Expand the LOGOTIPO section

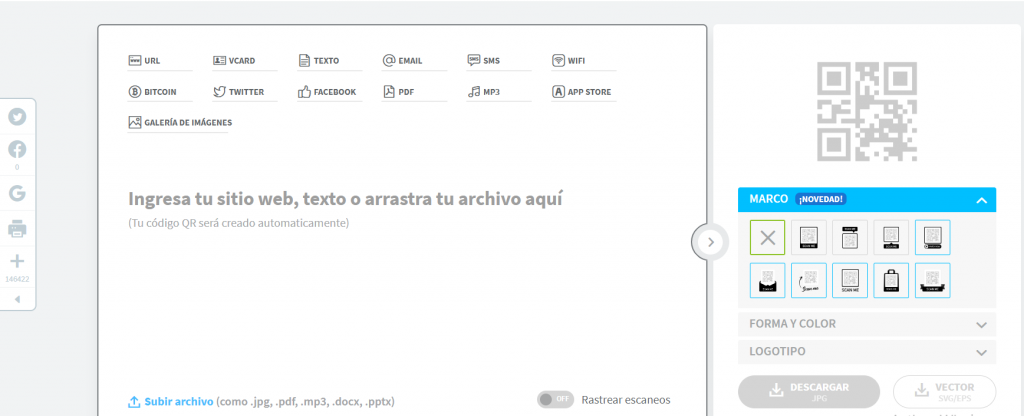[867, 351]
